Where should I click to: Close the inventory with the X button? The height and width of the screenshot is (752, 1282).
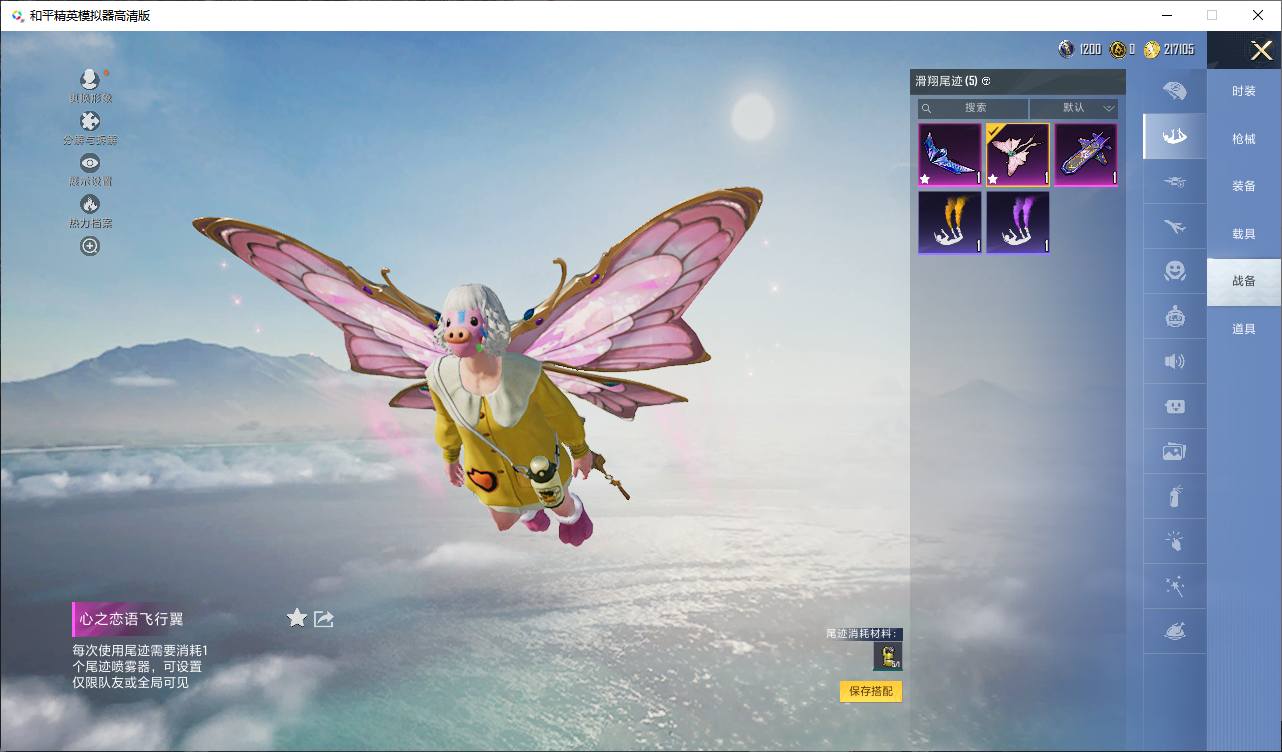click(x=1262, y=50)
